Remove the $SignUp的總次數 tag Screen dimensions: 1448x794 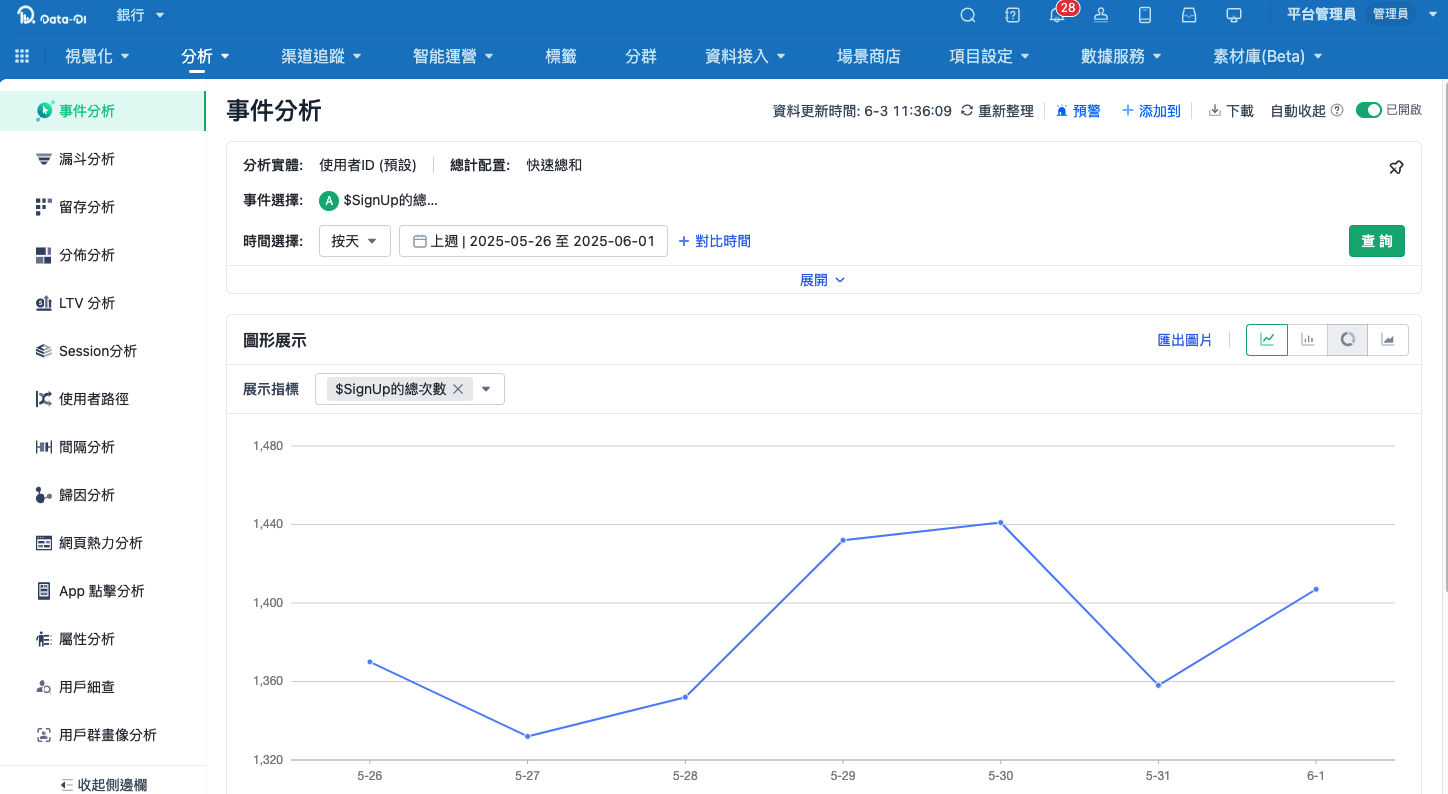point(458,389)
